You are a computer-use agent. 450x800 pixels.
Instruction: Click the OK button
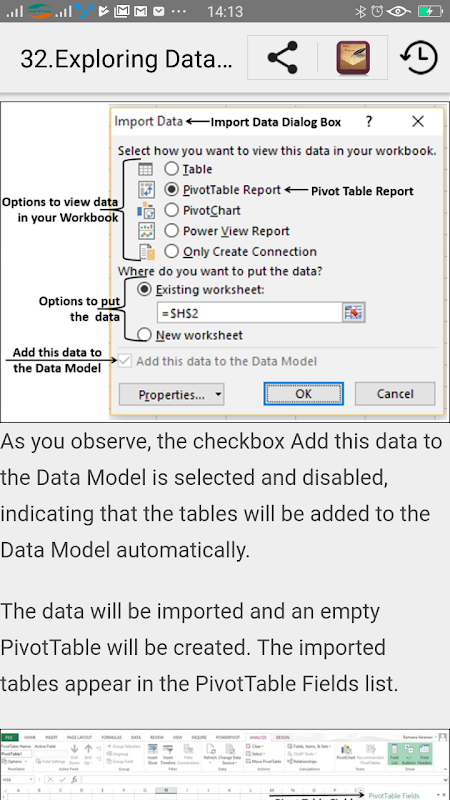pyautogui.click(x=304, y=394)
